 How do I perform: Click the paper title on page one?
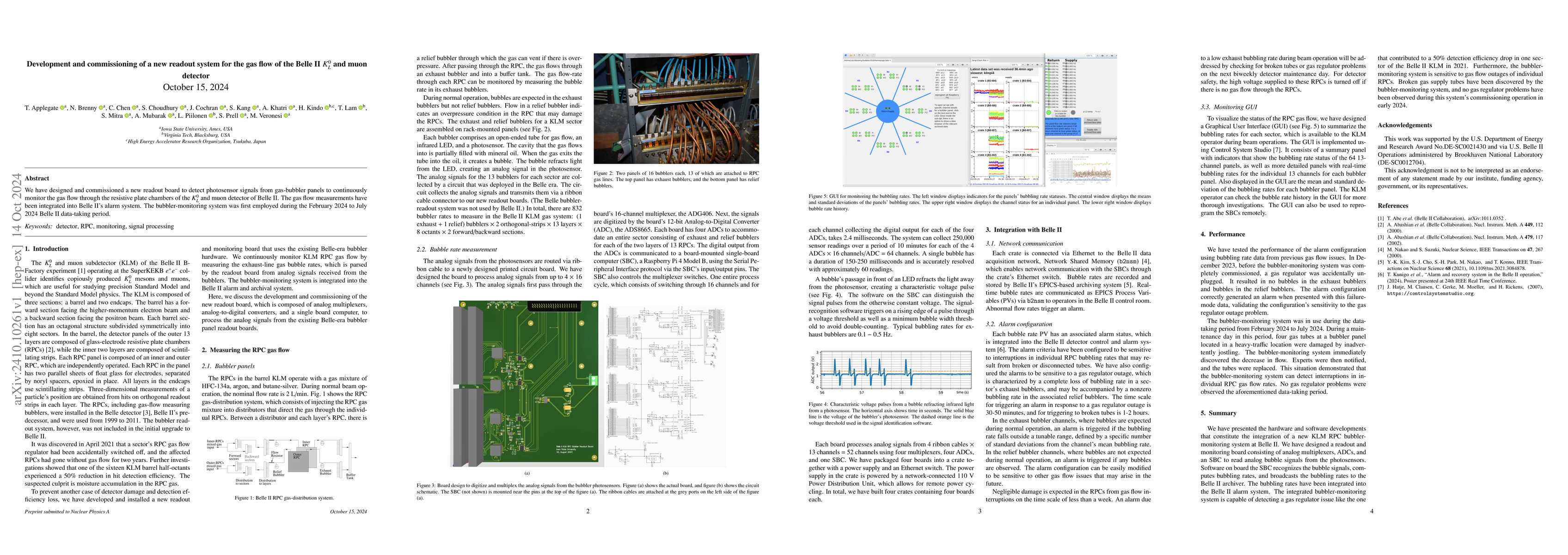[196, 69]
